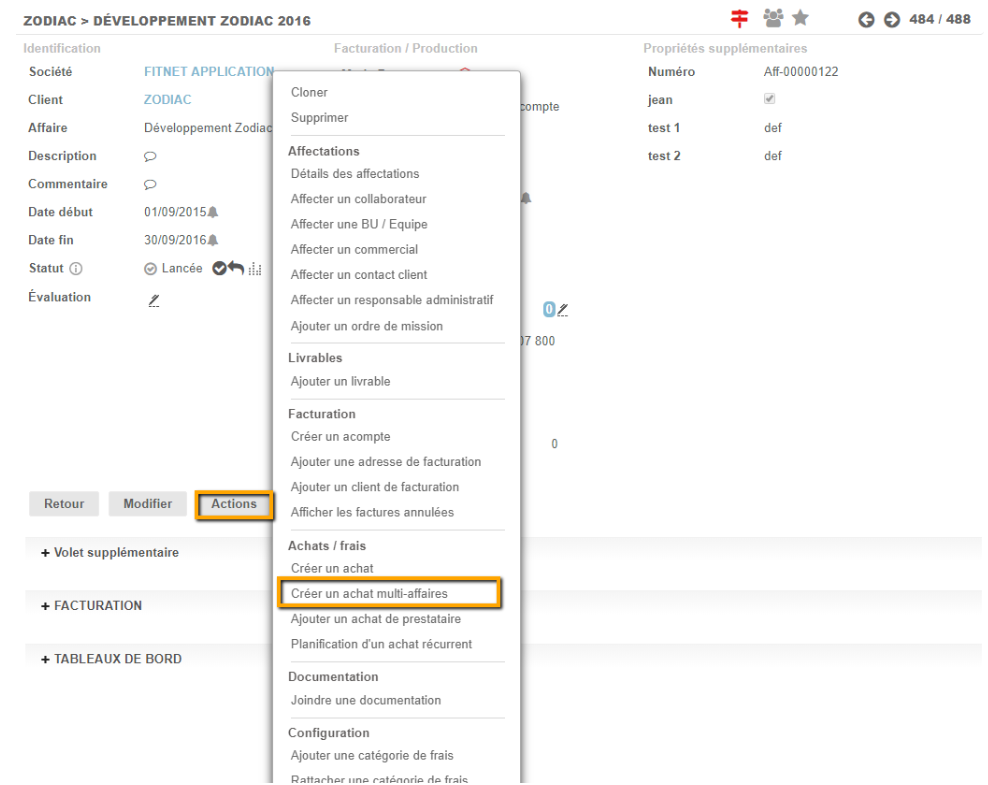Expand the TABLEAUX DE BORD section
Viewport: 988px width, 785px height.
point(111,659)
